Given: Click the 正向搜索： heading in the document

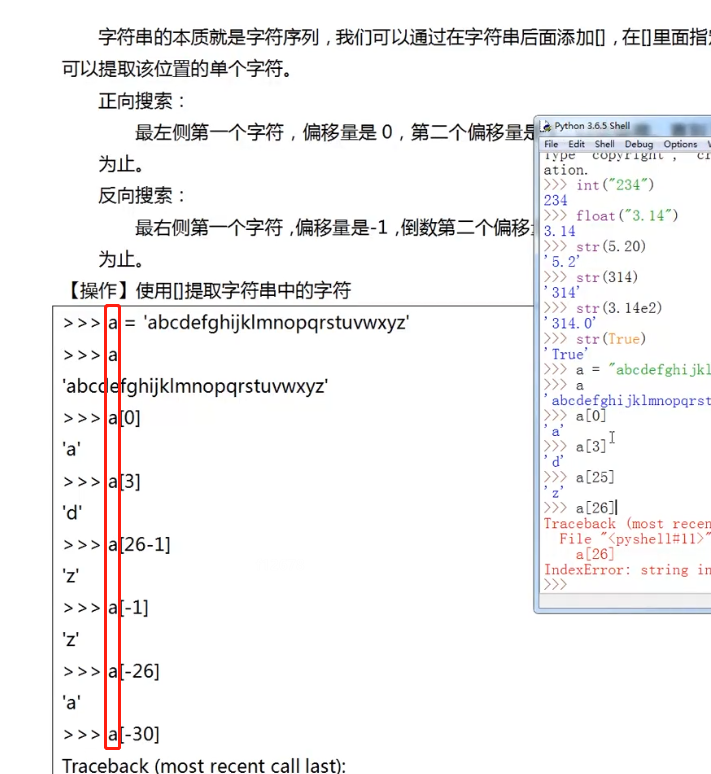Looking at the screenshot, I should click(x=142, y=101).
